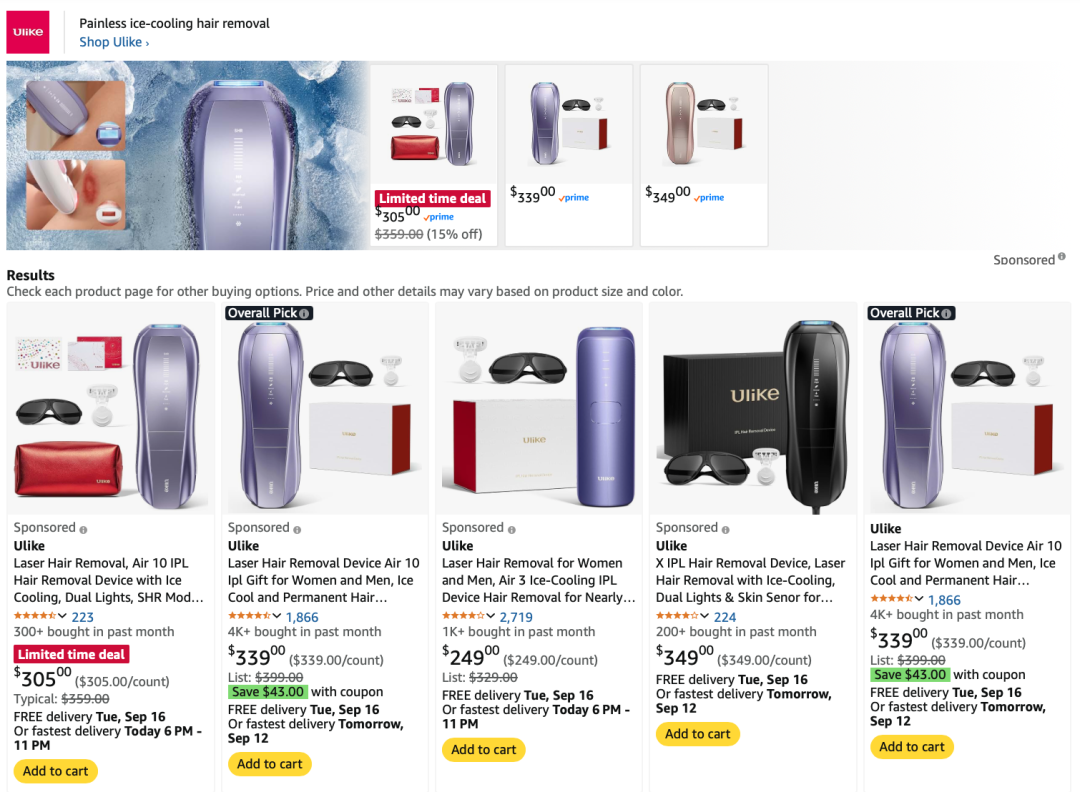Open Overall Pick info icon on non-sponsored listing
Screen dimensions: 1080x792
(947, 313)
